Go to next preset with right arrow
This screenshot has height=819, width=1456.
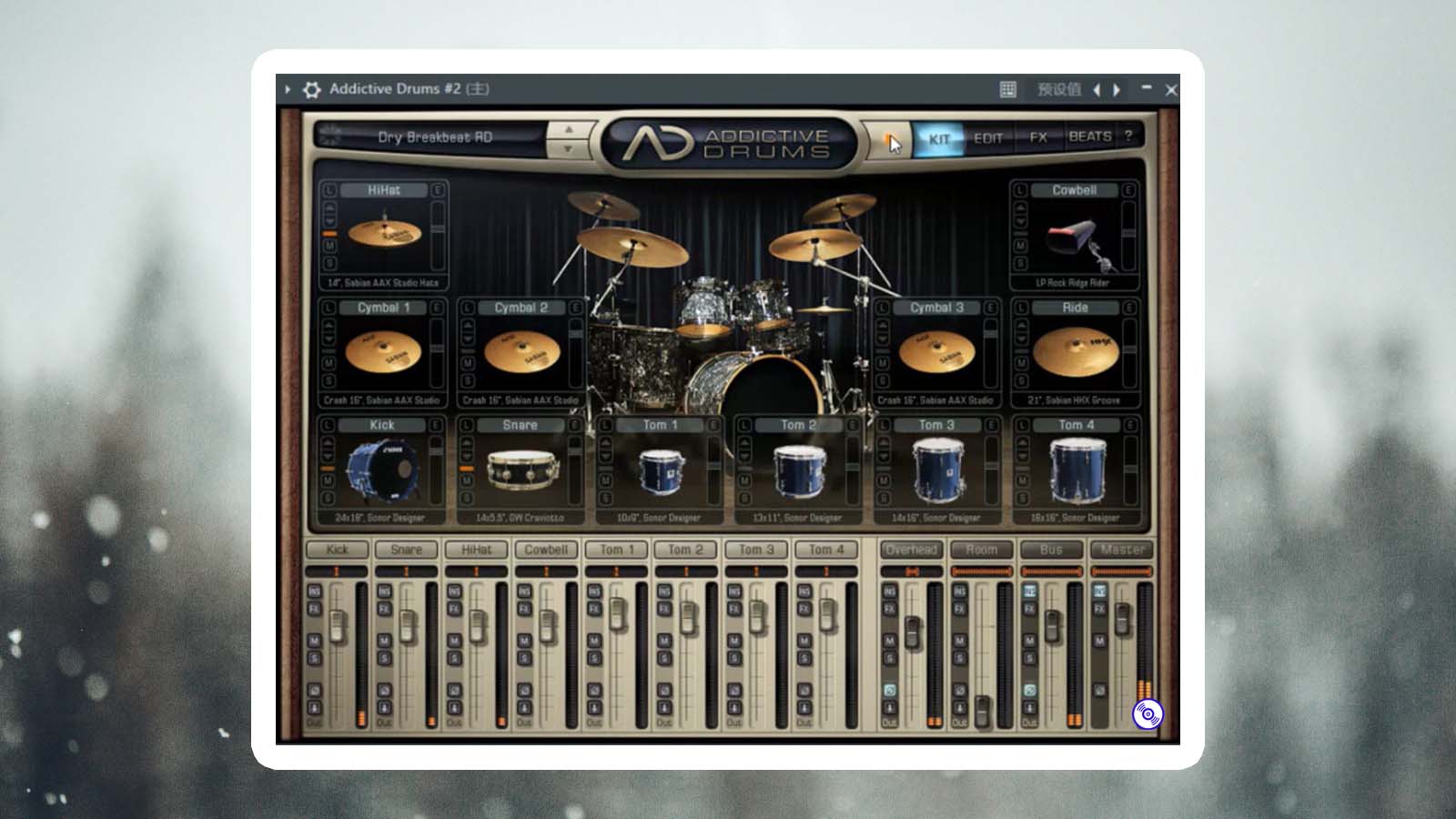1117,89
